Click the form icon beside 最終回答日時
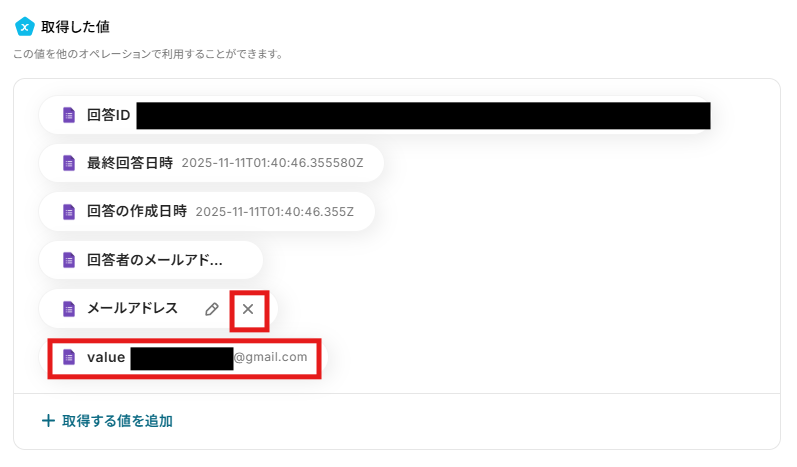Screen dimensions: 797x467 point(69,163)
